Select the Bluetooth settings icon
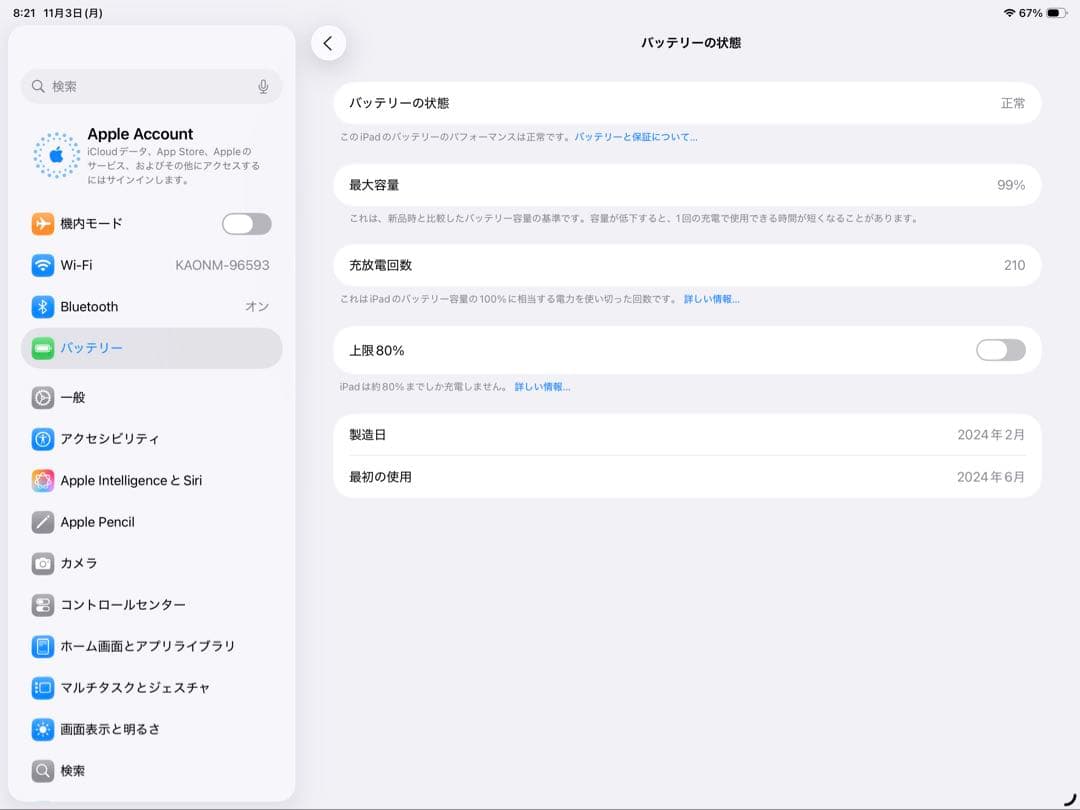The height and width of the screenshot is (810, 1080). coord(42,306)
